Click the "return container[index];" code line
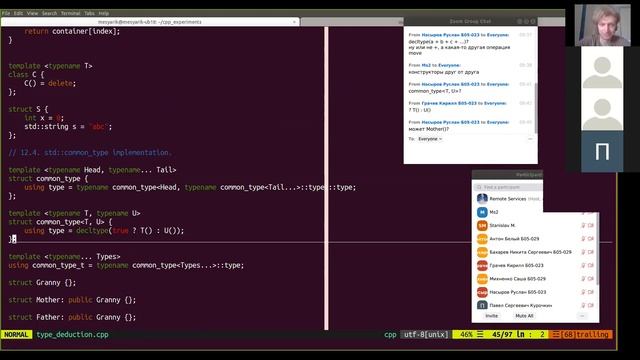Viewport: 640px width, 360px height. (72, 31)
